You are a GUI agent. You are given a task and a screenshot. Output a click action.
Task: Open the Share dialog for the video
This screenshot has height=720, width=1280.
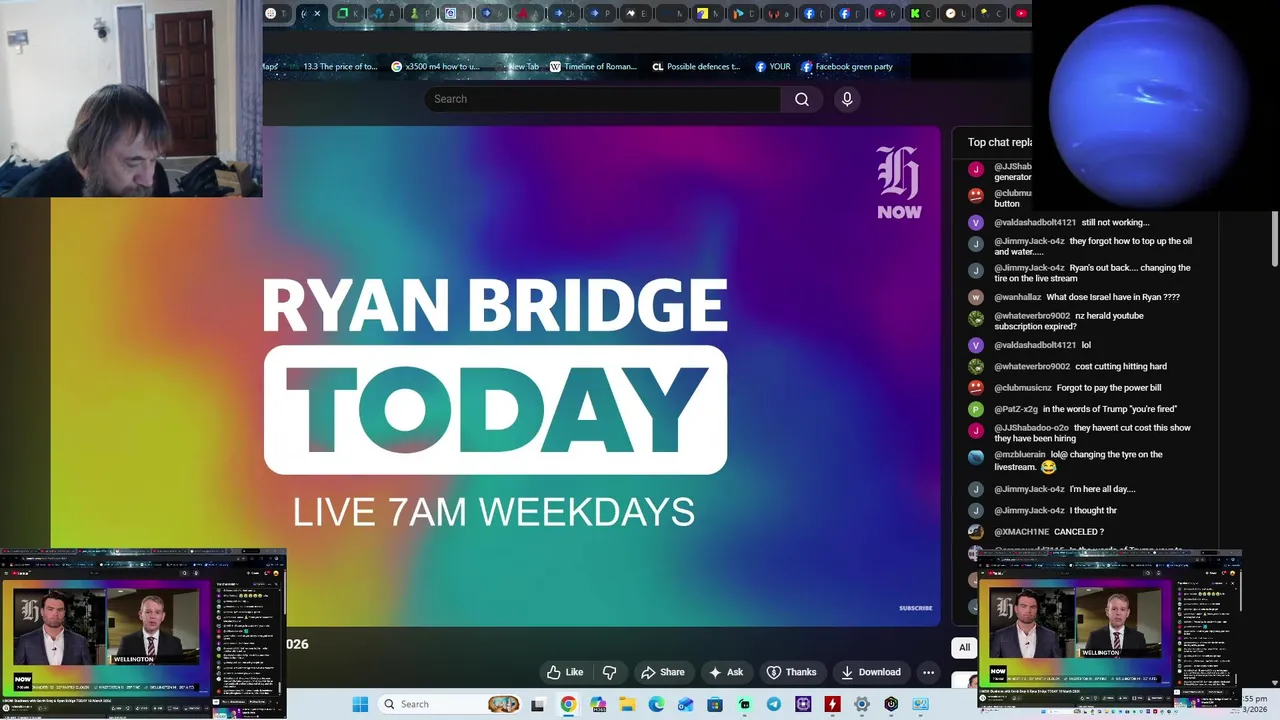663,672
